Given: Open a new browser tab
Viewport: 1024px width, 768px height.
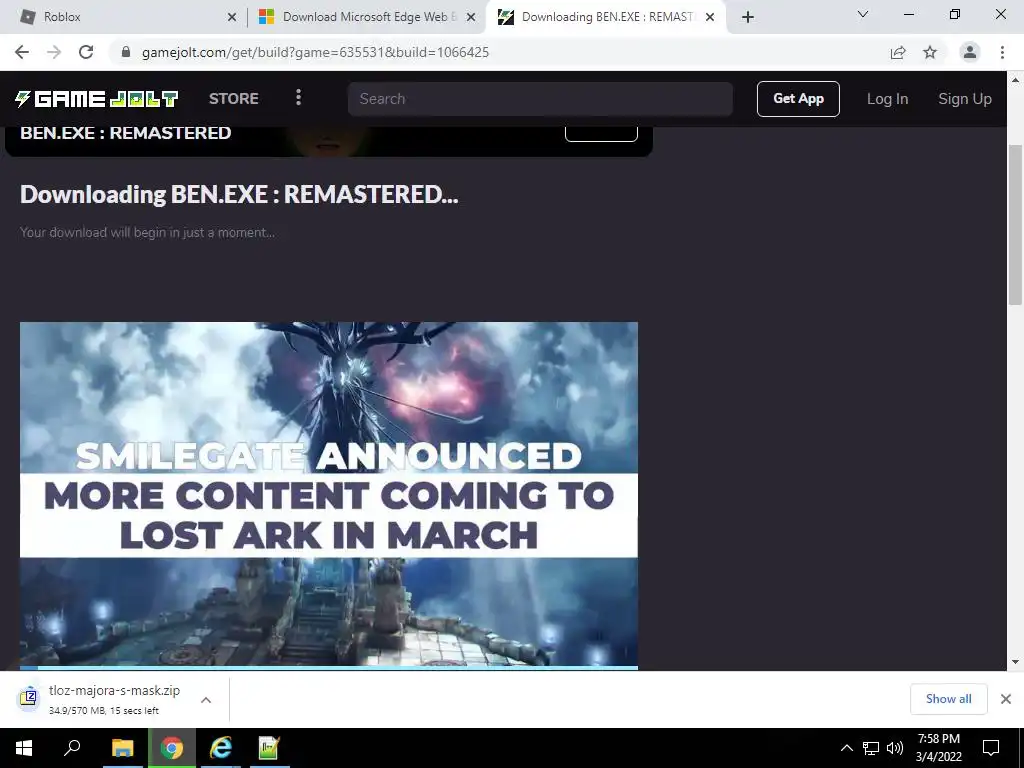Looking at the screenshot, I should [748, 17].
